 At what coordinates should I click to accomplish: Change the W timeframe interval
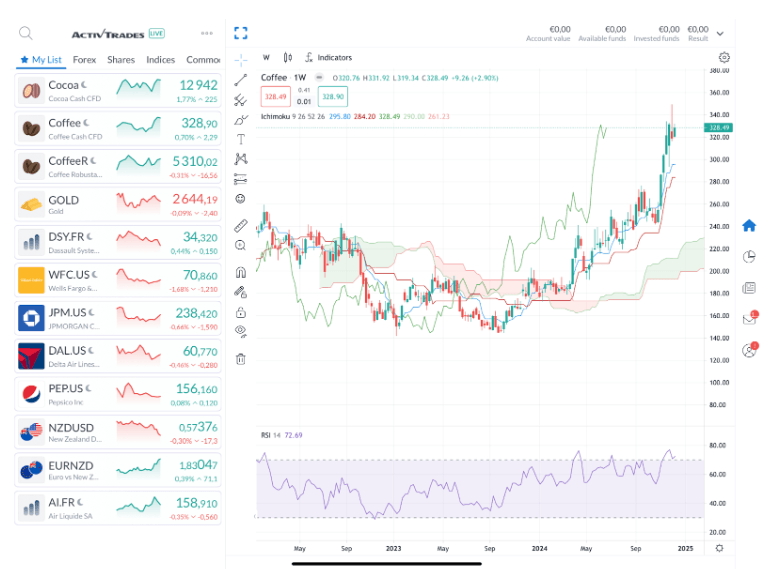pos(266,57)
